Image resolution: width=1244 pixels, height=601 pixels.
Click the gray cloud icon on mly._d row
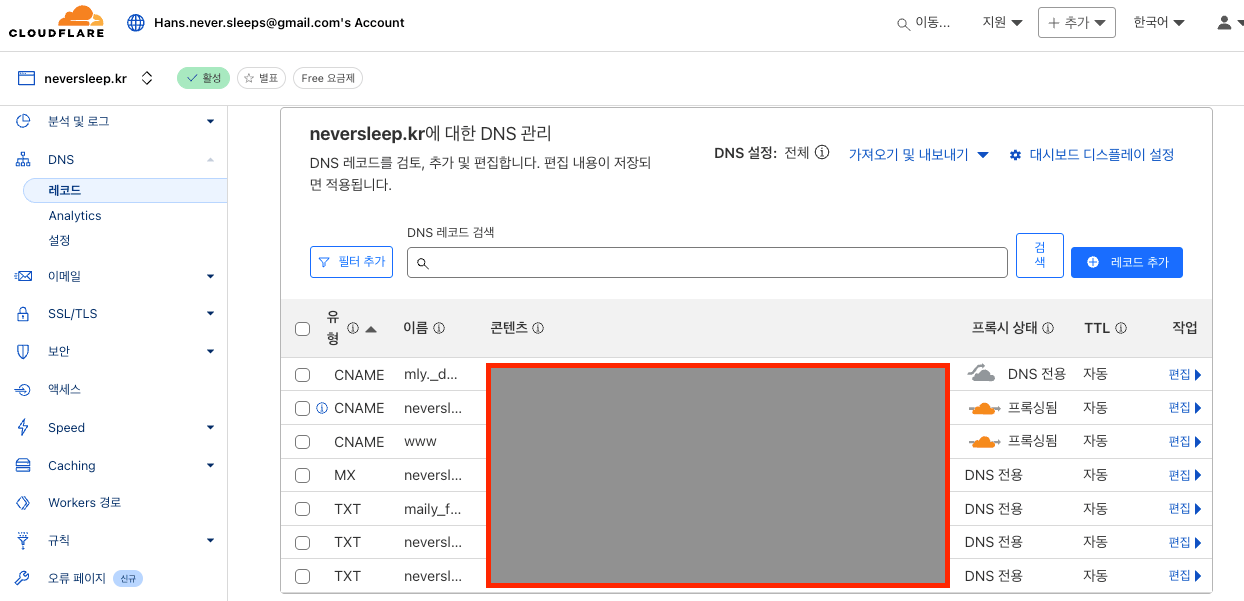coord(982,374)
